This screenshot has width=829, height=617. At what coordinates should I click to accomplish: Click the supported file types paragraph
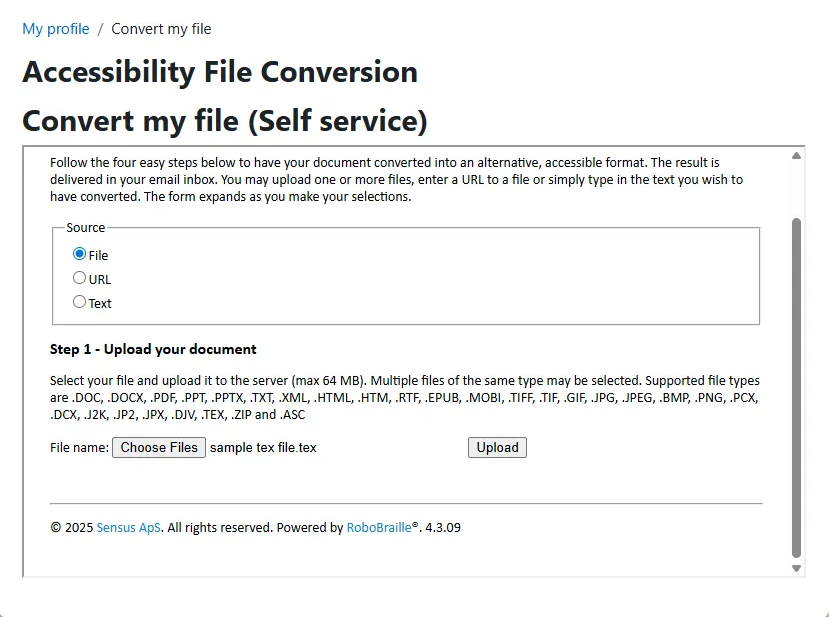(405, 397)
